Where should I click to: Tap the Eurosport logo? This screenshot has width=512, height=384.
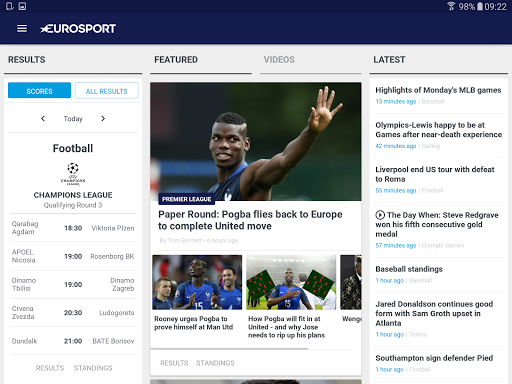[78, 29]
